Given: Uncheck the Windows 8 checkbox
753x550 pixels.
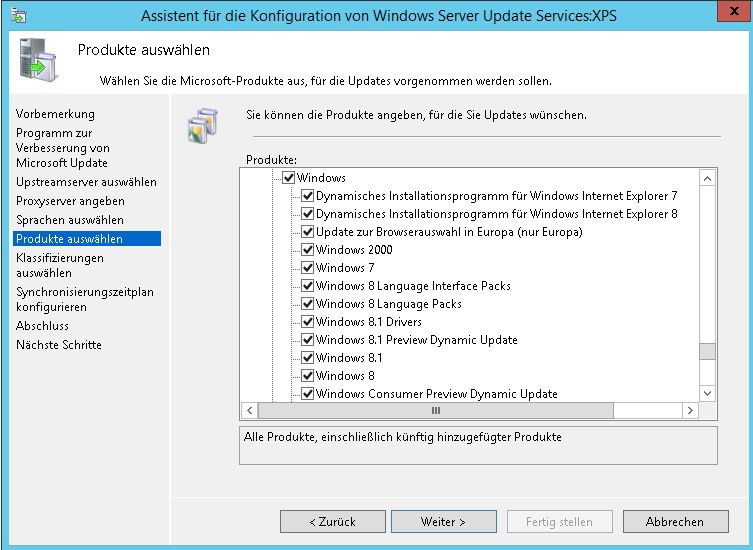Looking at the screenshot, I should click(x=307, y=376).
